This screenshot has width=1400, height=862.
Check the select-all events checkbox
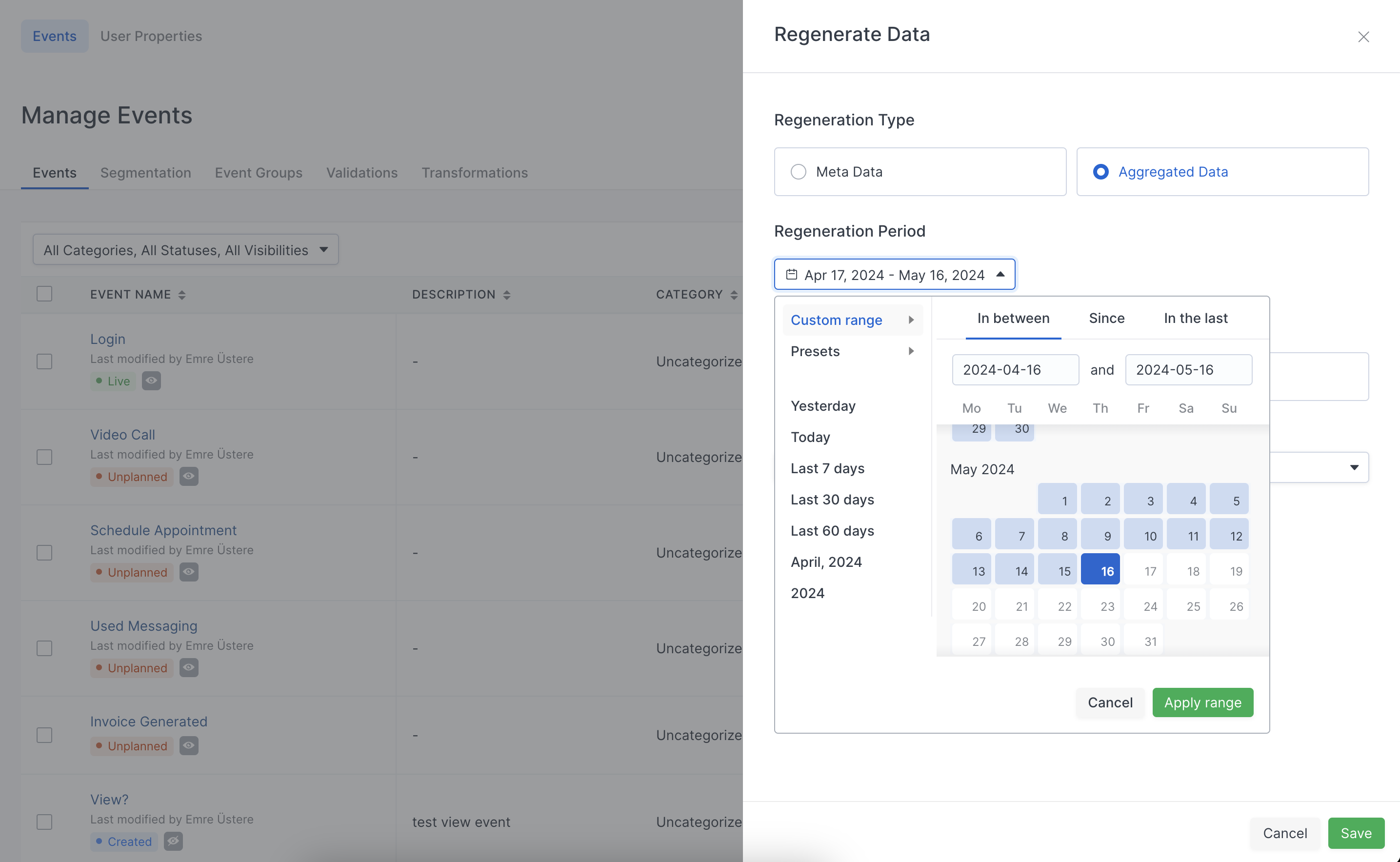44,294
